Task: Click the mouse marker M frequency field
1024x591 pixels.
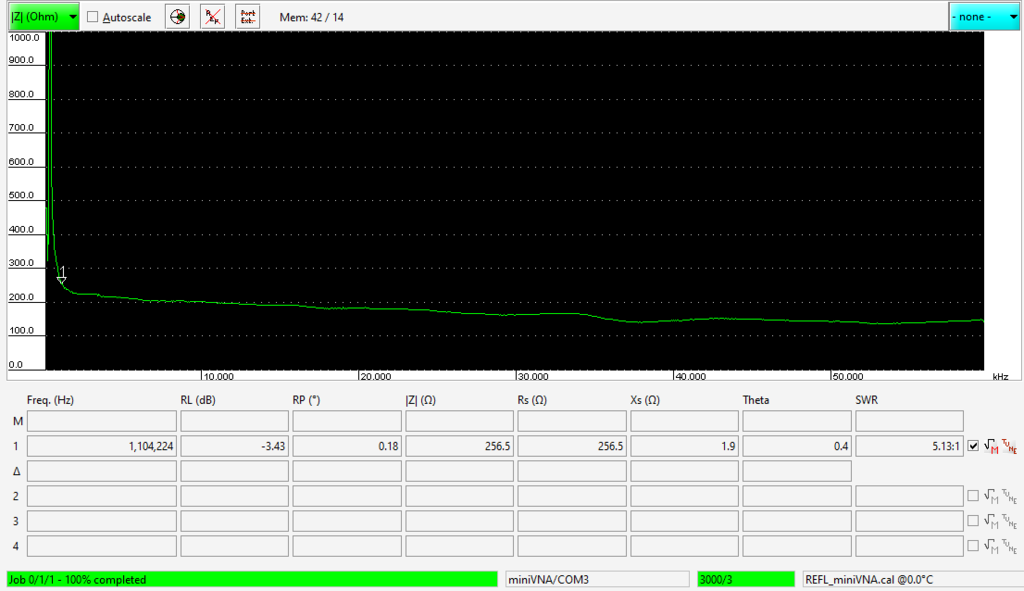Action: click(x=102, y=421)
